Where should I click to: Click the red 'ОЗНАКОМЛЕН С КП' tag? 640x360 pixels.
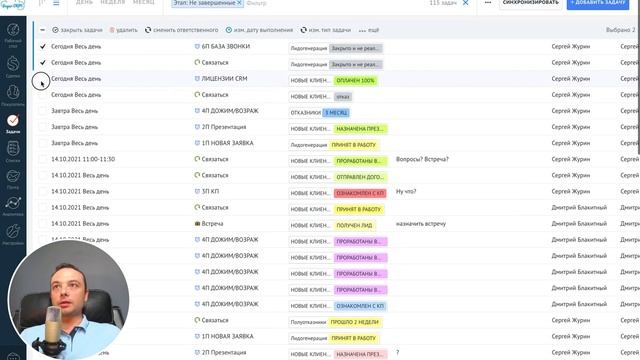point(360,193)
